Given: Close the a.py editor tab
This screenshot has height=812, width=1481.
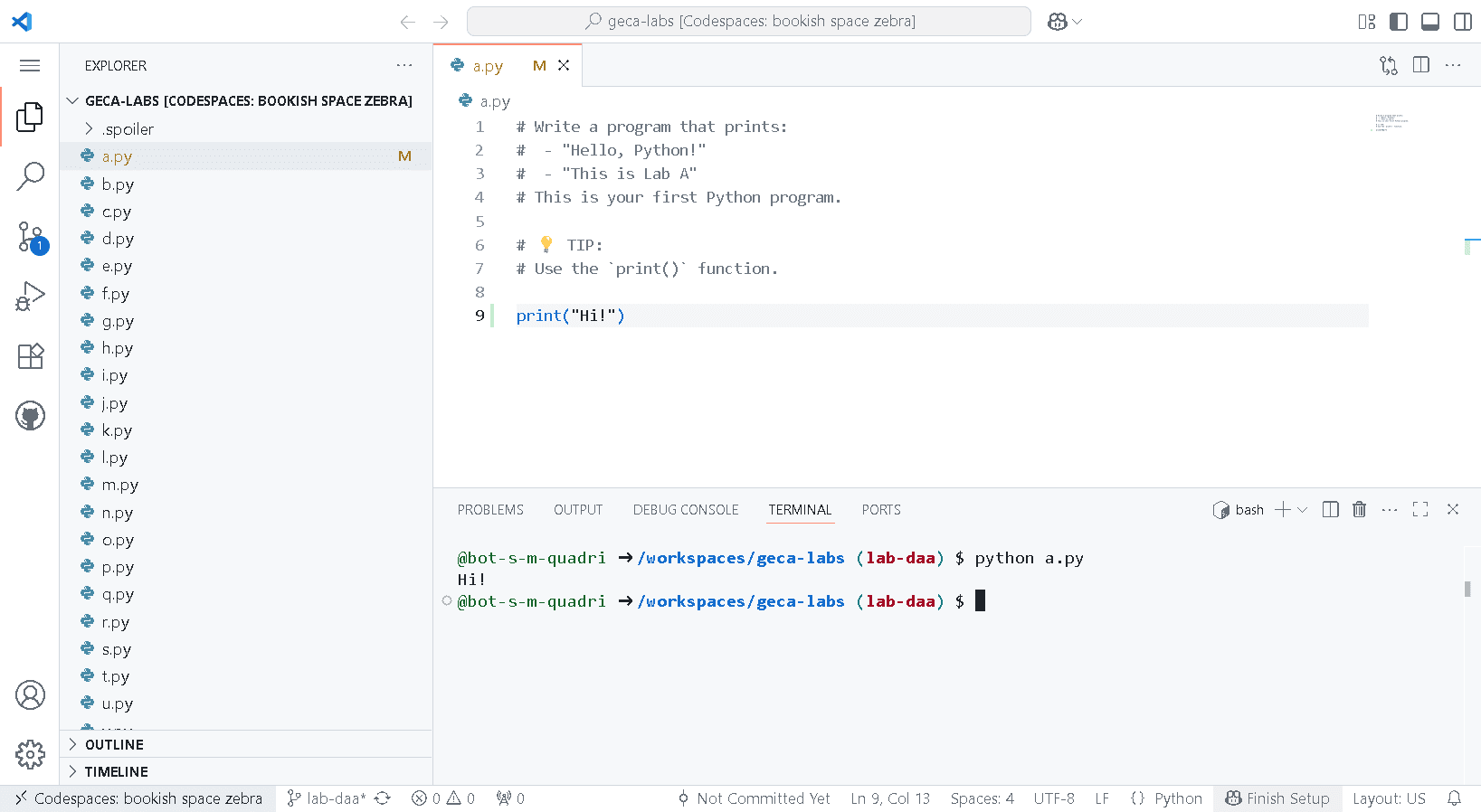Looking at the screenshot, I should [x=564, y=65].
